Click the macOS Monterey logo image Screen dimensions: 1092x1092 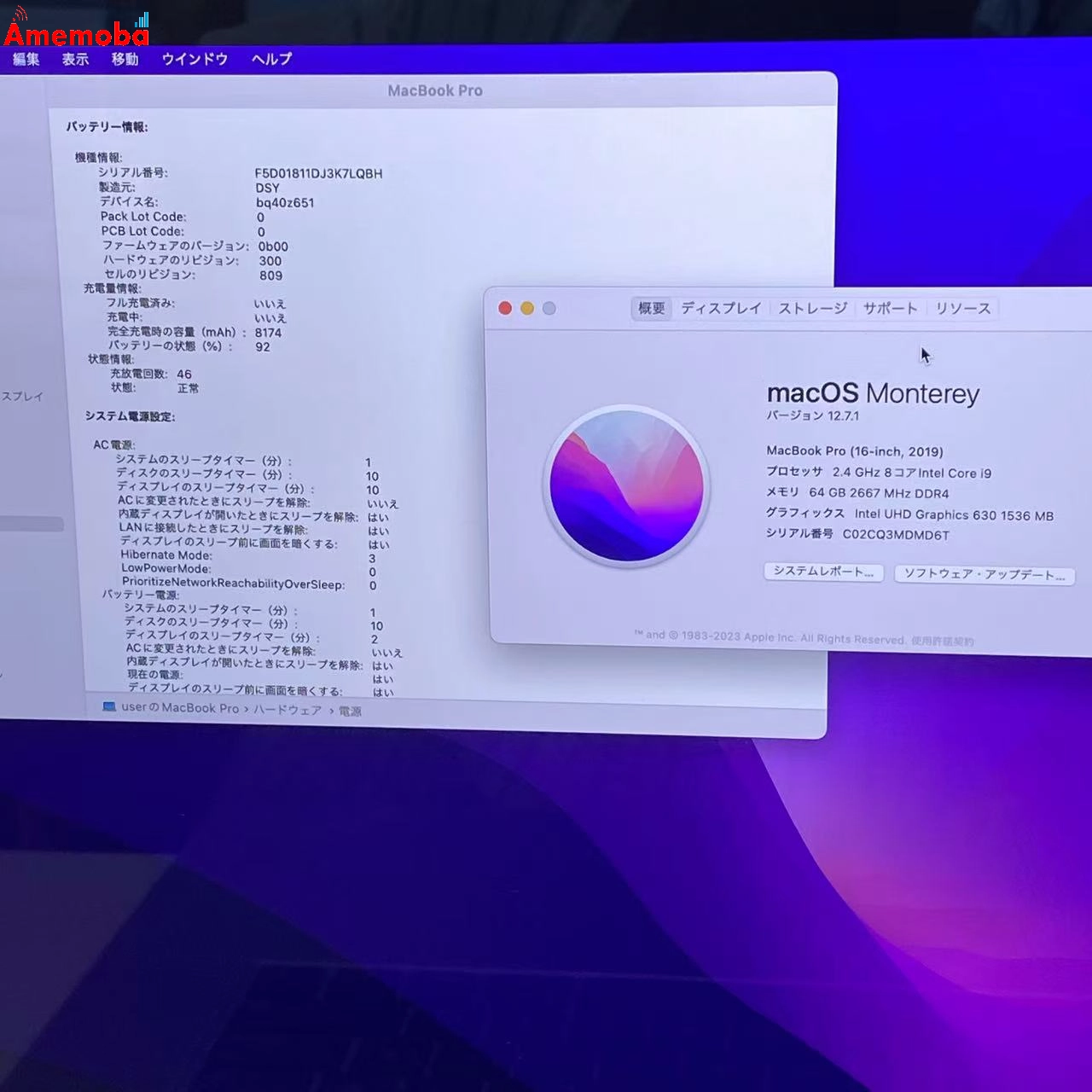tap(628, 487)
